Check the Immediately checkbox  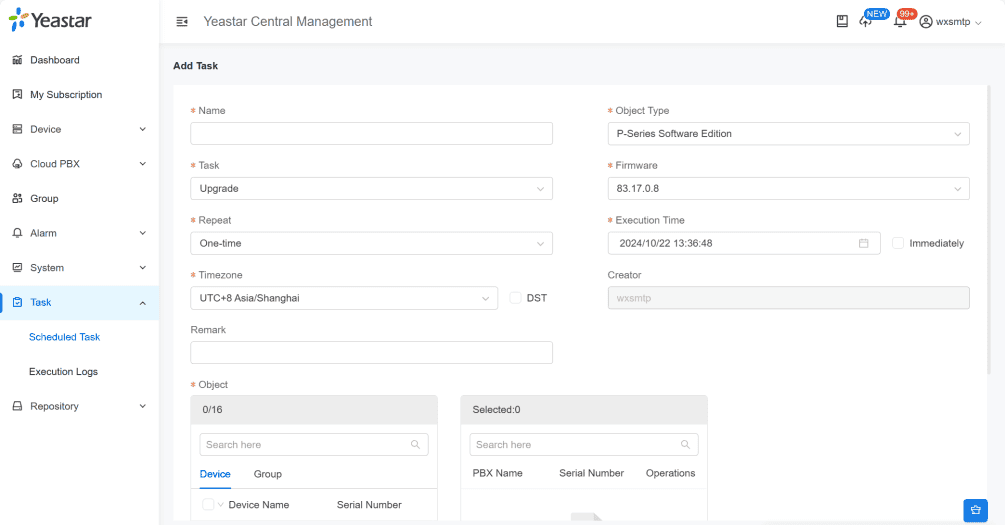(898, 244)
